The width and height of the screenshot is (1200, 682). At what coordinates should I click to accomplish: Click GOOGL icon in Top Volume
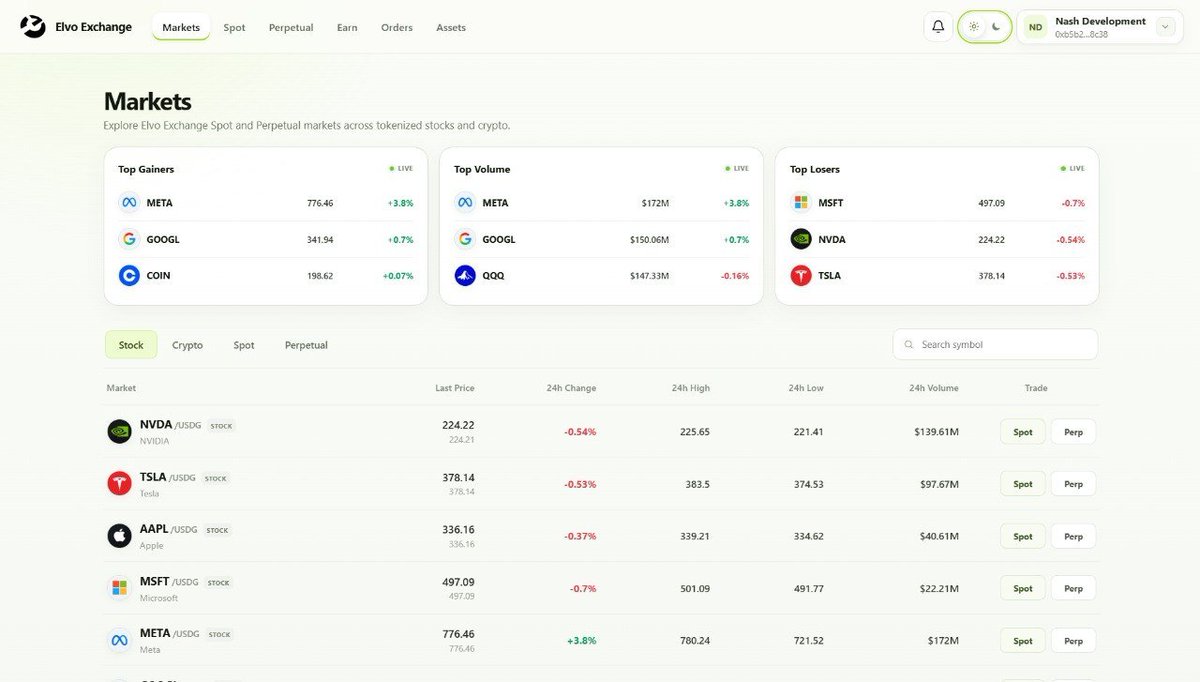click(465, 239)
